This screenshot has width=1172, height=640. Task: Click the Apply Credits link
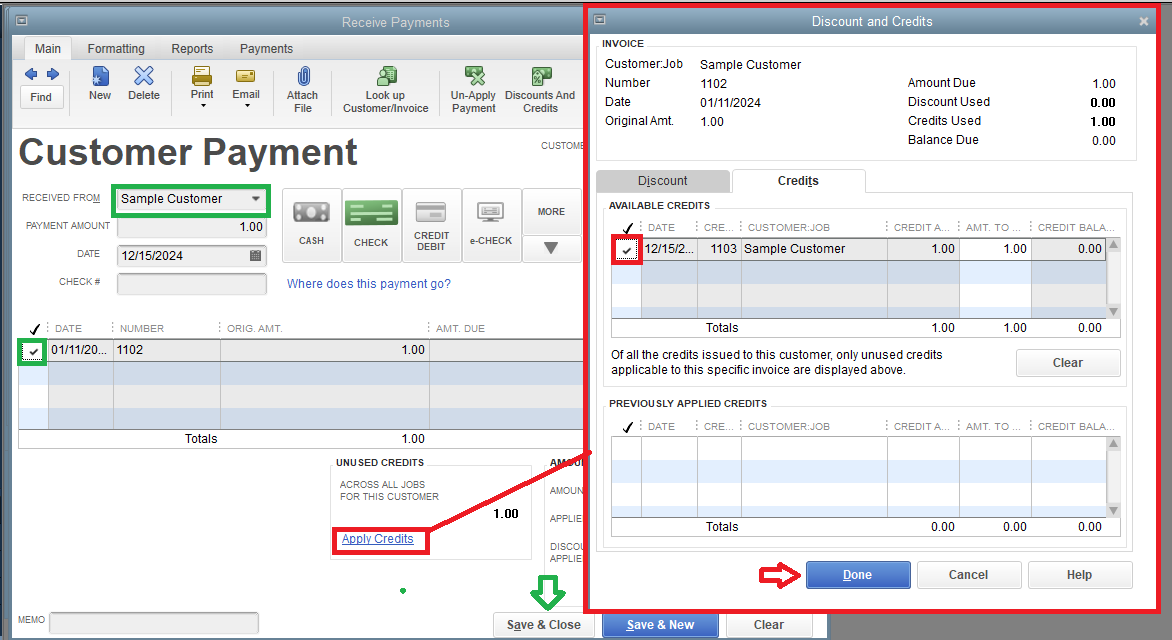[380, 540]
